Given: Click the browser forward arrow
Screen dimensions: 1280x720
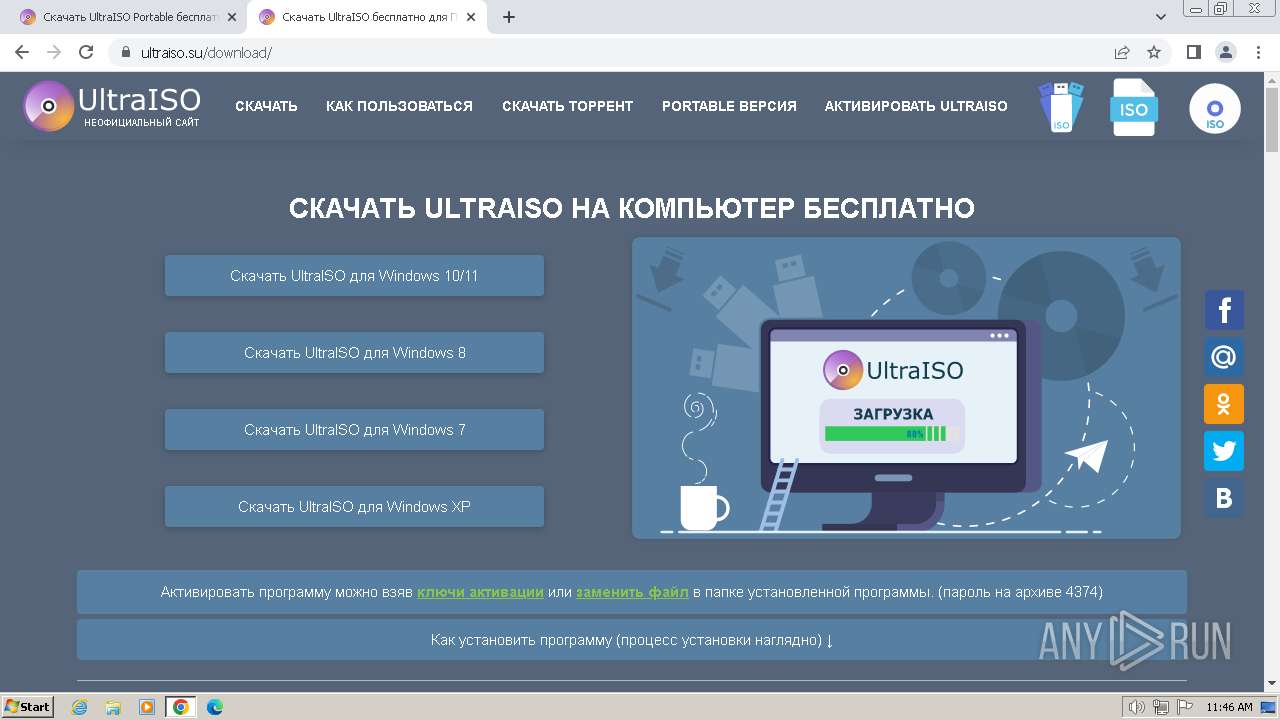Looking at the screenshot, I should pos(54,52).
